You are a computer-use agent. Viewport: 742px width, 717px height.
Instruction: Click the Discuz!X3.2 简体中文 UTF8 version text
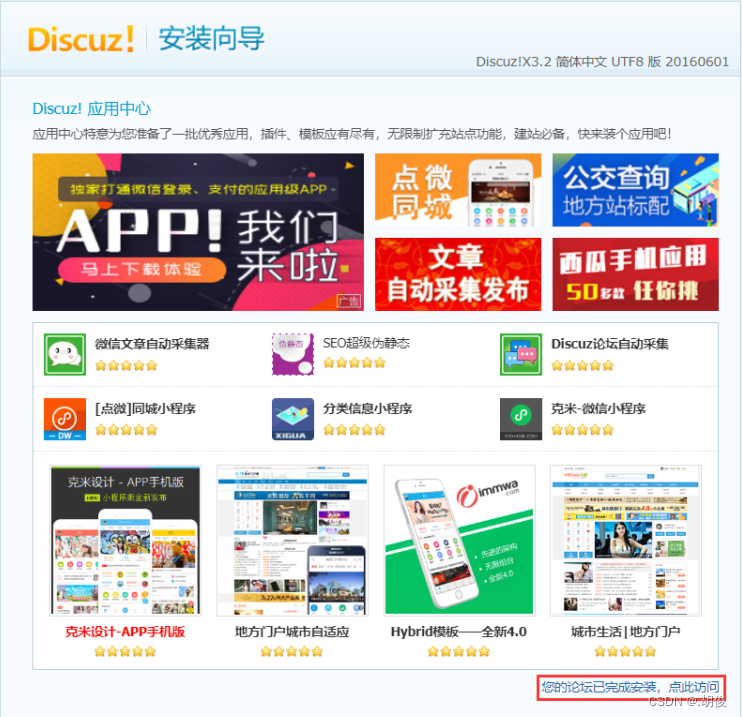(602, 62)
